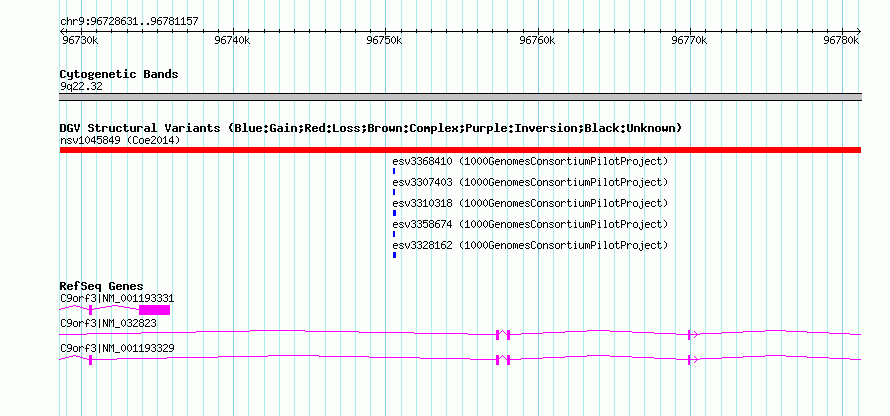The image size is (890, 416).
Task: Click the Cytogenetic Bands track title
Action: [119, 74]
